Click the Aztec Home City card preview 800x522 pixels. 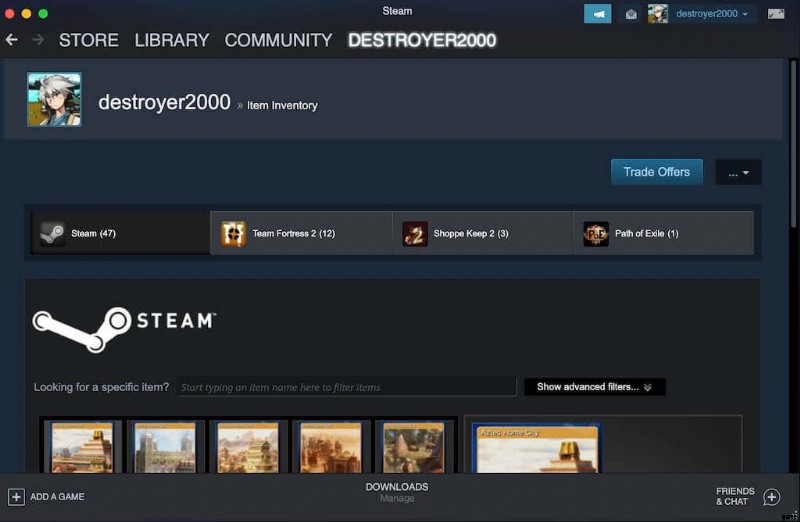(536, 448)
